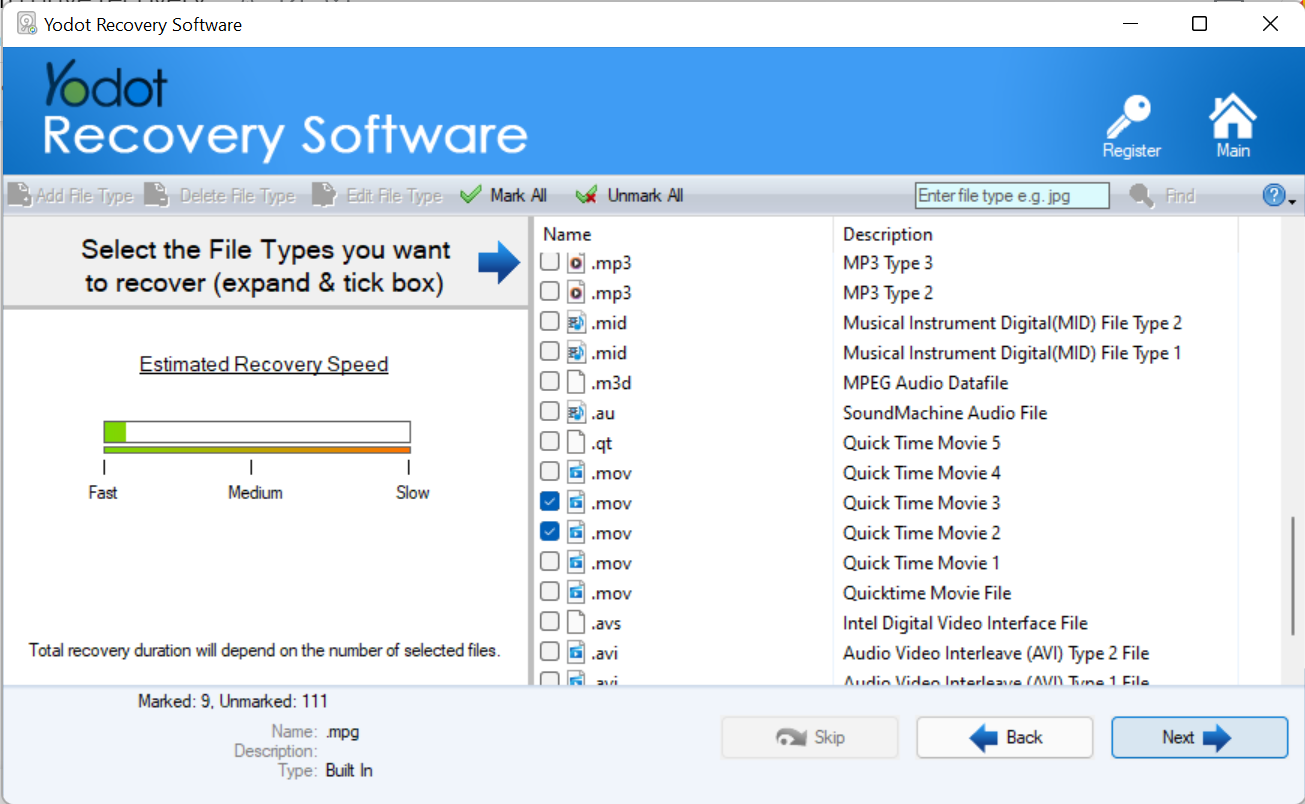Click the video icon for Quicktime Movie File
The image size is (1305, 804).
click(x=575, y=593)
